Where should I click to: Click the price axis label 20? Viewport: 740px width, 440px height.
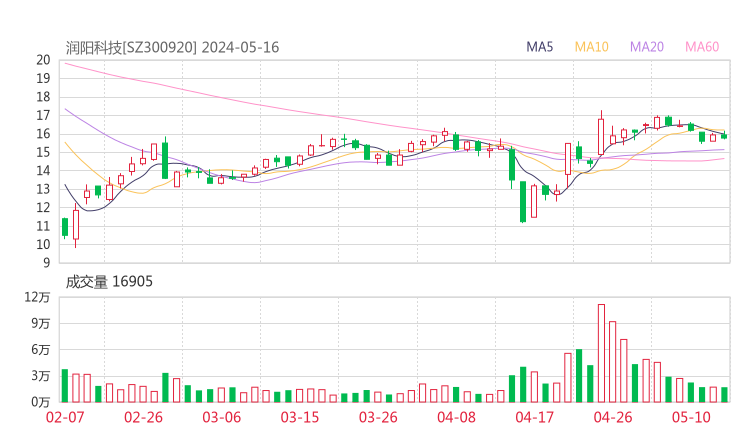click(43, 60)
